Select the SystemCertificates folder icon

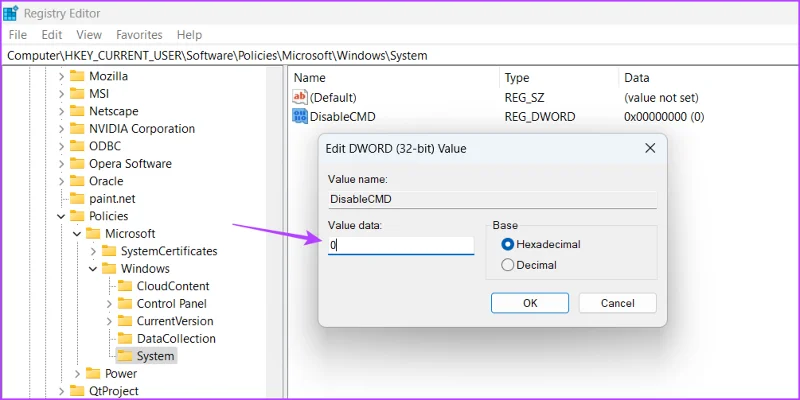tap(109, 251)
